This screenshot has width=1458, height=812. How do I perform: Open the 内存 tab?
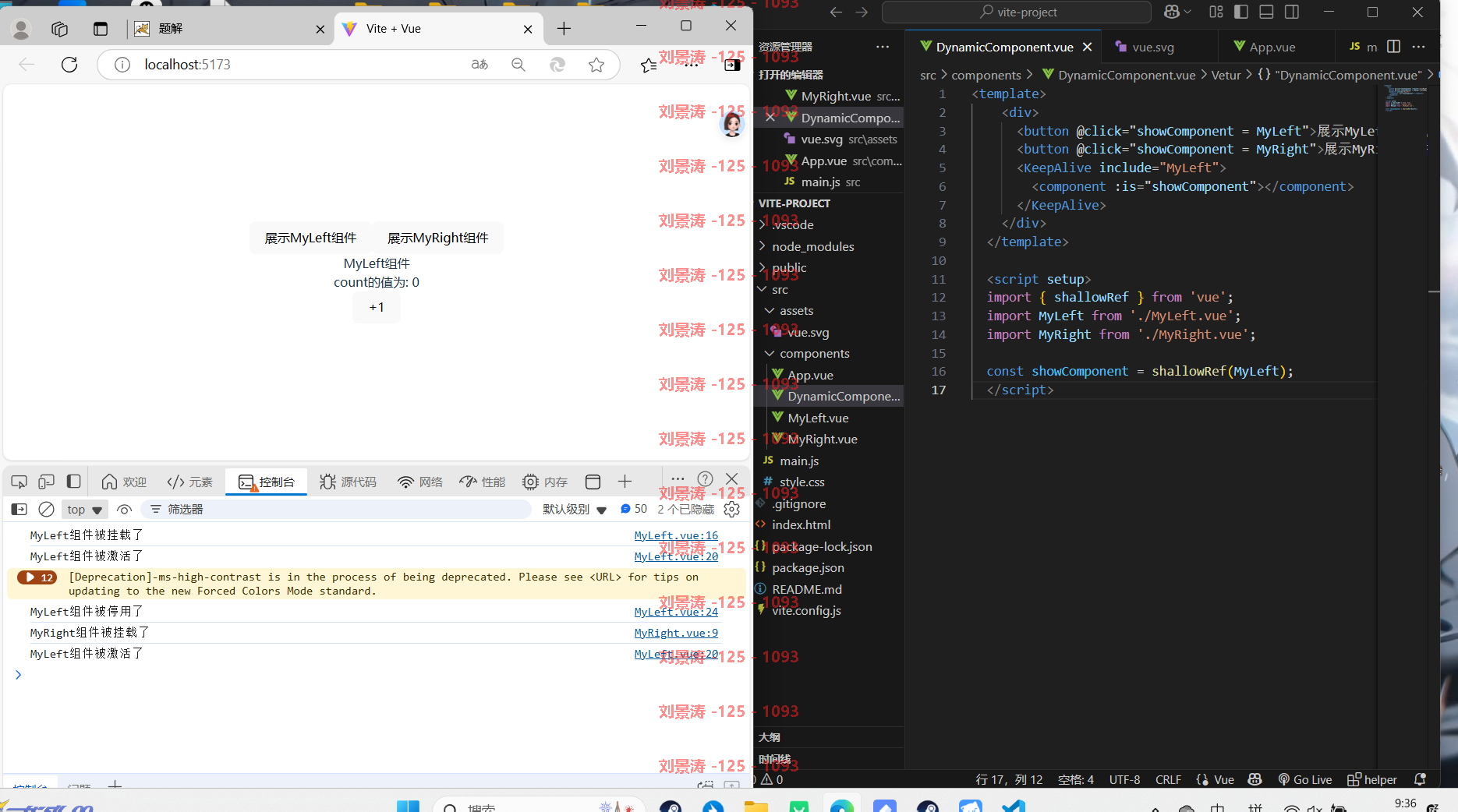tap(545, 482)
